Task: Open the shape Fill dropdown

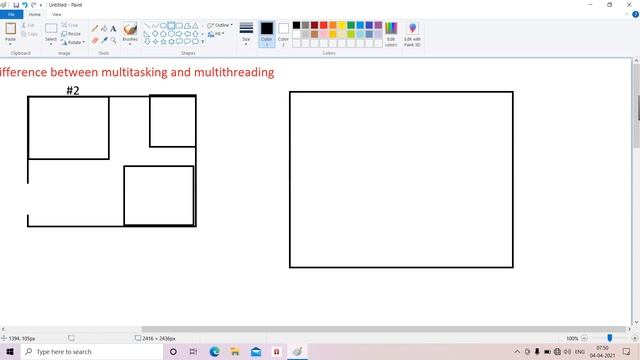Action: coord(216,34)
